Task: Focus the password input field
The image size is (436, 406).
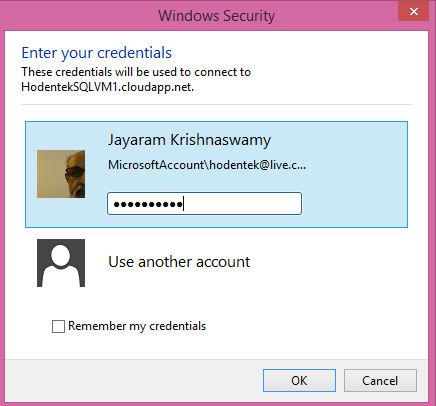Action: click(x=204, y=203)
